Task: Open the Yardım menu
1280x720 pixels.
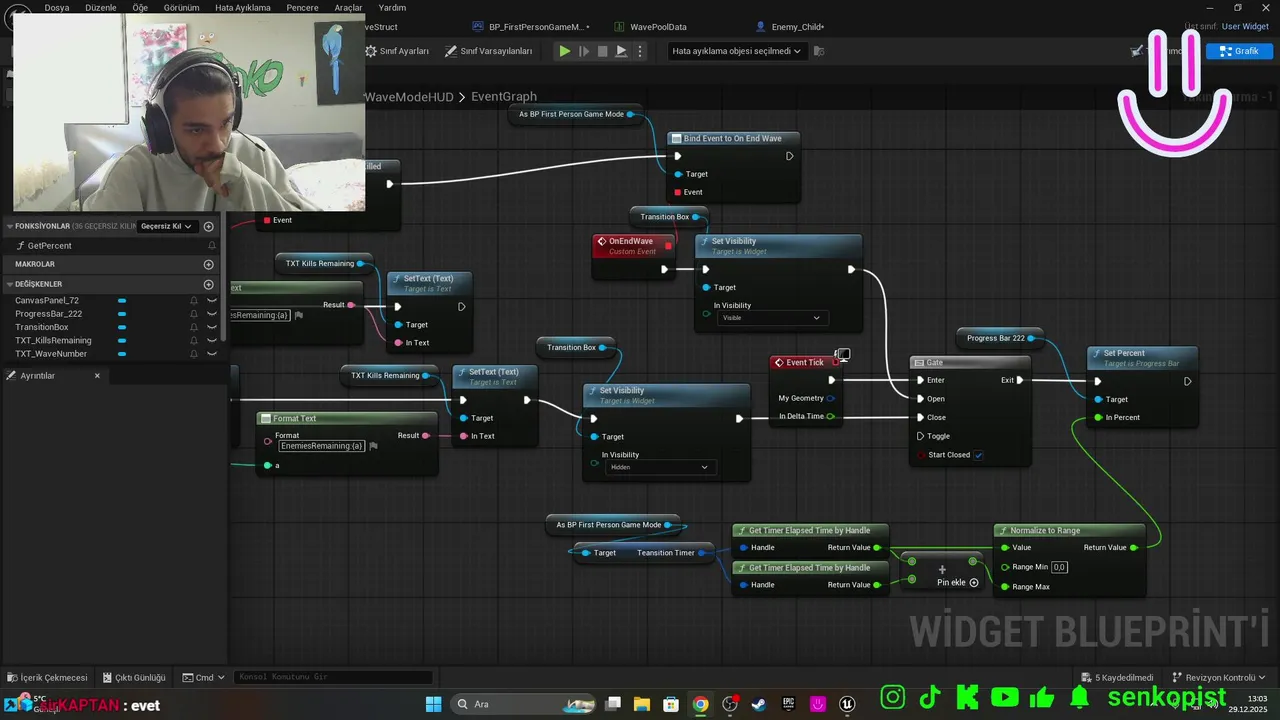Action: click(393, 7)
